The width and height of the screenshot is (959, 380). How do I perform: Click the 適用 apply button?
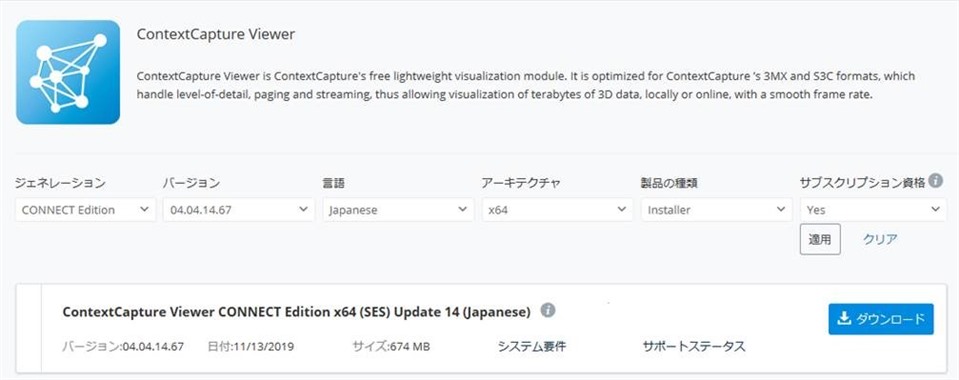click(x=820, y=239)
